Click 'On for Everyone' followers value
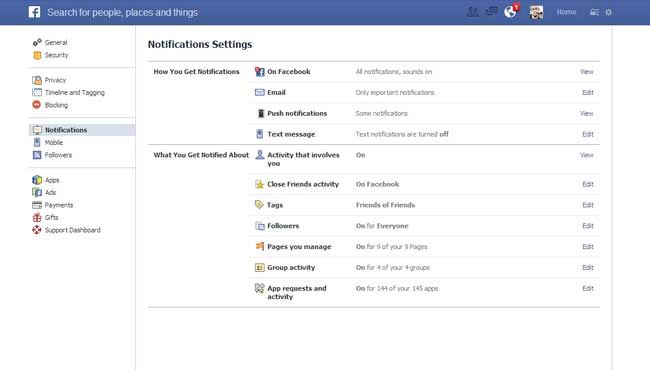This screenshot has height=370, width=650. point(382,226)
